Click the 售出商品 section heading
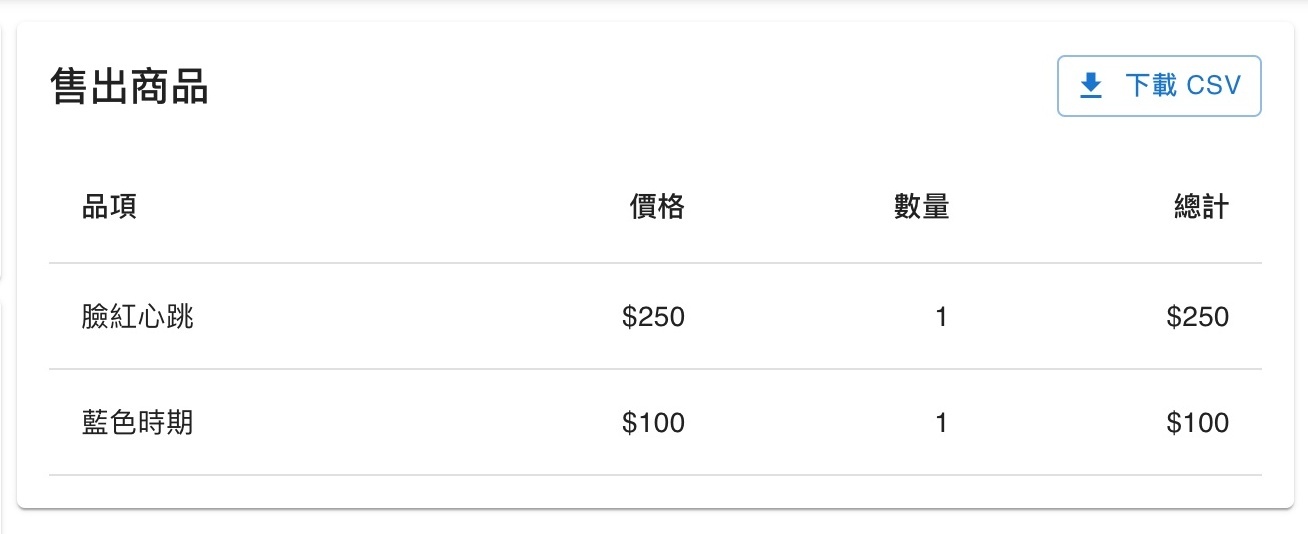Screen dimensions: 1308x534 (x=129, y=87)
